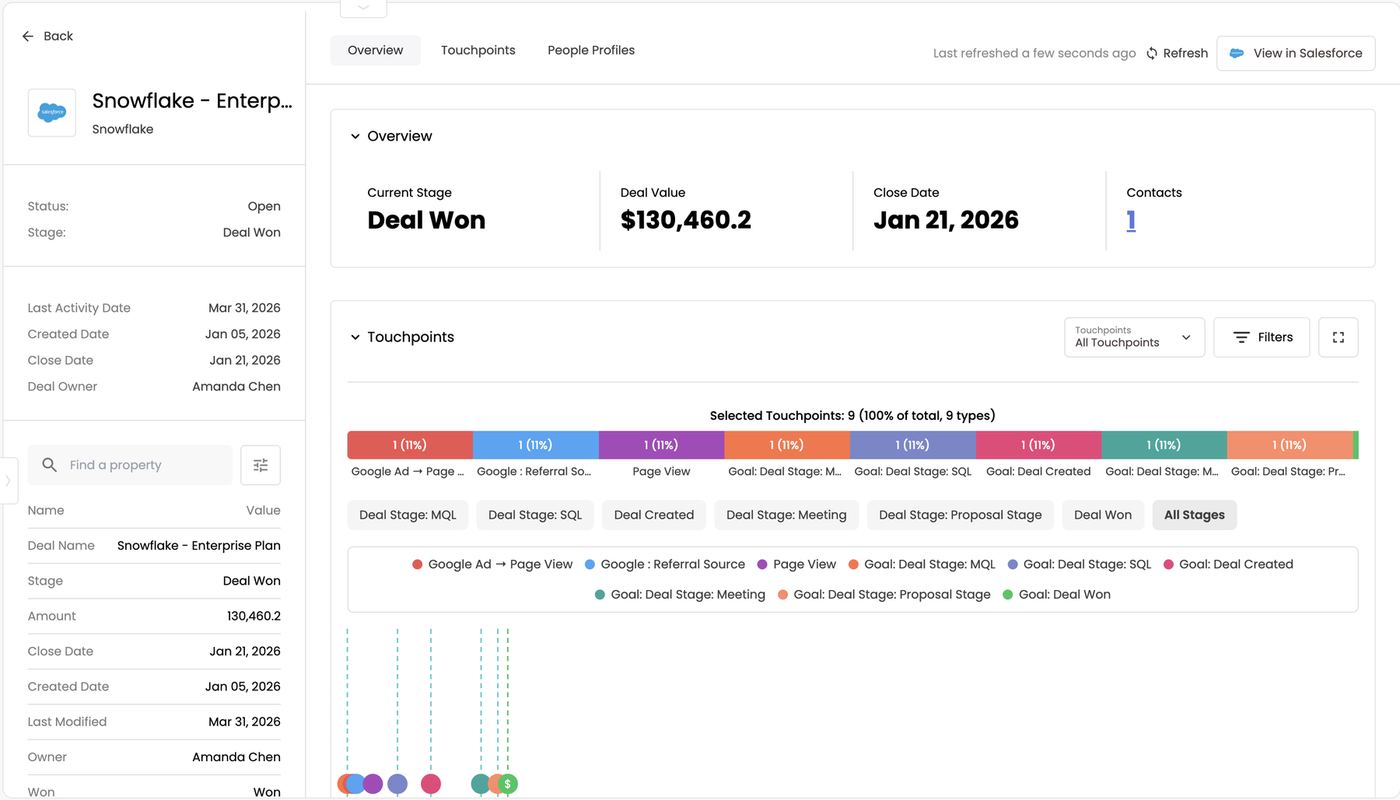Open the Contacts count link

[x=1131, y=220]
